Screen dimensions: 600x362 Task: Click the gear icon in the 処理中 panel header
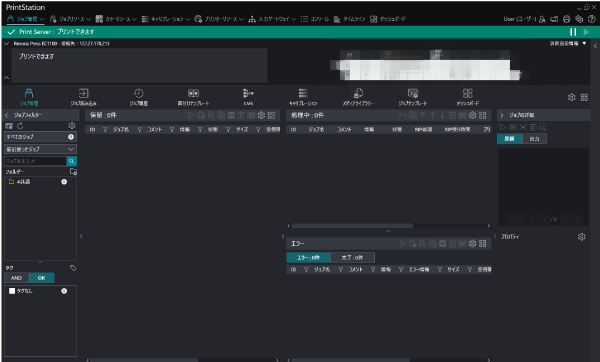point(473,115)
